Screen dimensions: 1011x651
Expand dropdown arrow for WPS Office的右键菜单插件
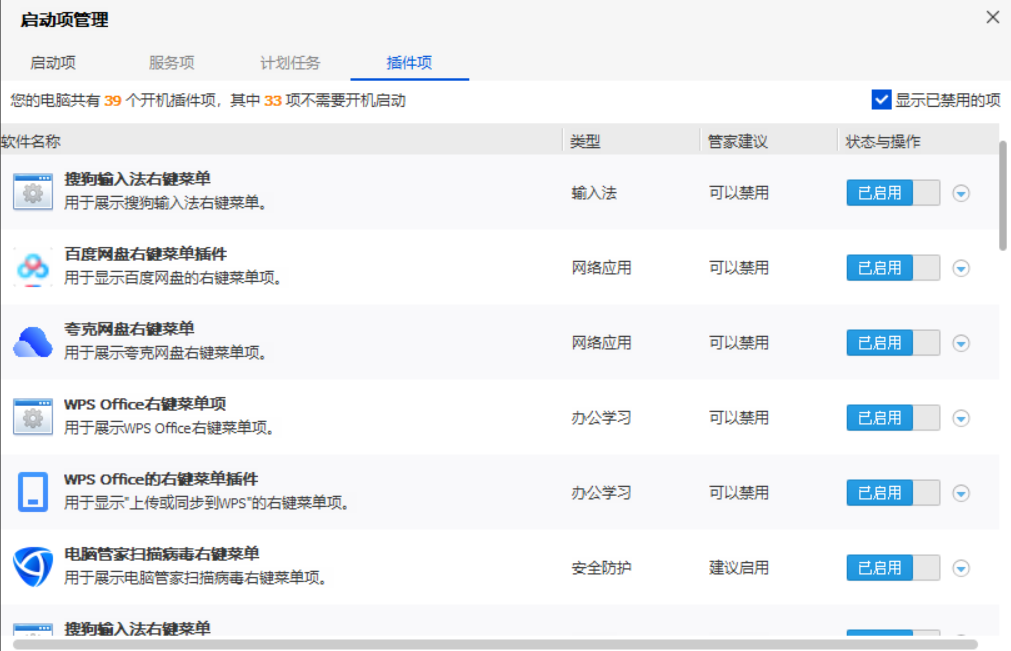pos(961,493)
